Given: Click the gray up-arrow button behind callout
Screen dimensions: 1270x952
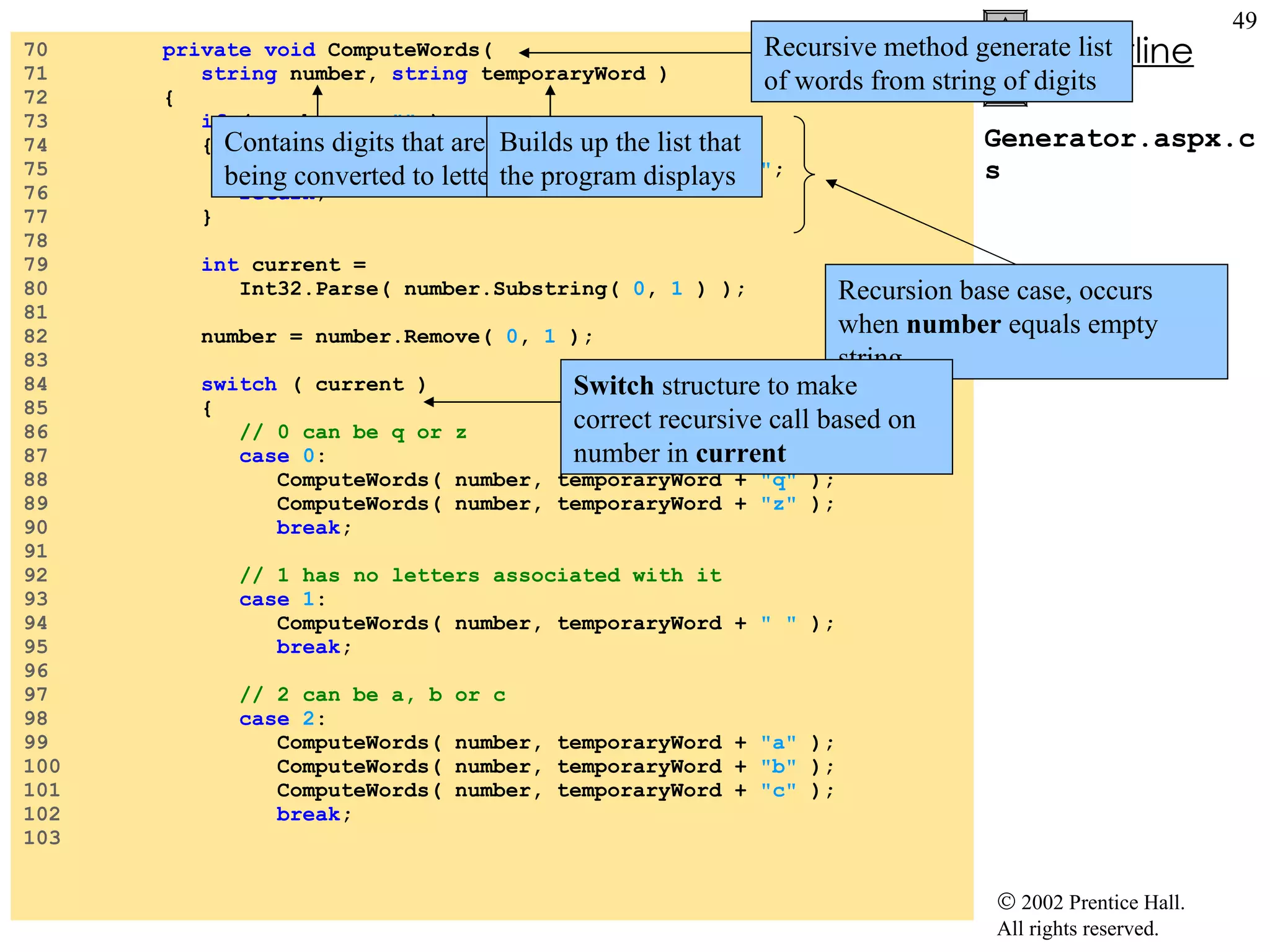Looking at the screenshot, I should pyautogui.click(x=1005, y=15).
